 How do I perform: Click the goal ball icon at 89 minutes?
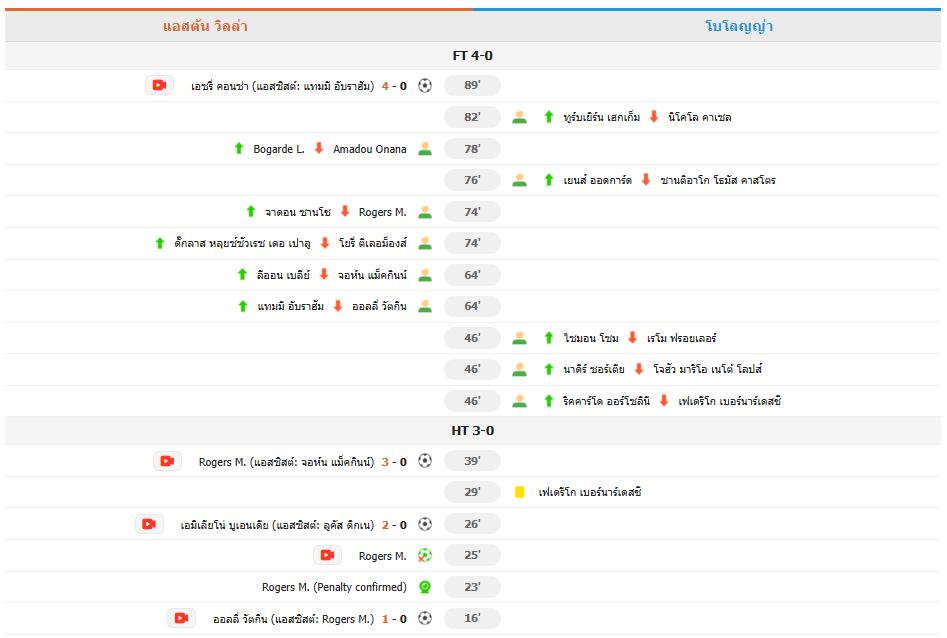pyautogui.click(x=425, y=85)
